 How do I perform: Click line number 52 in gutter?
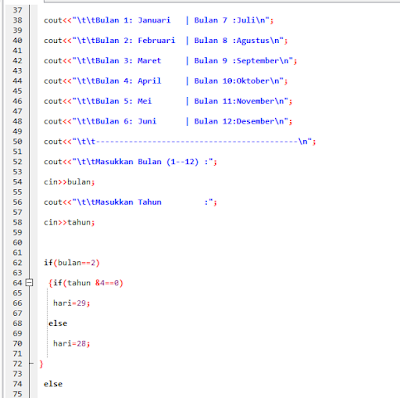pyautogui.click(x=17, y=162)
